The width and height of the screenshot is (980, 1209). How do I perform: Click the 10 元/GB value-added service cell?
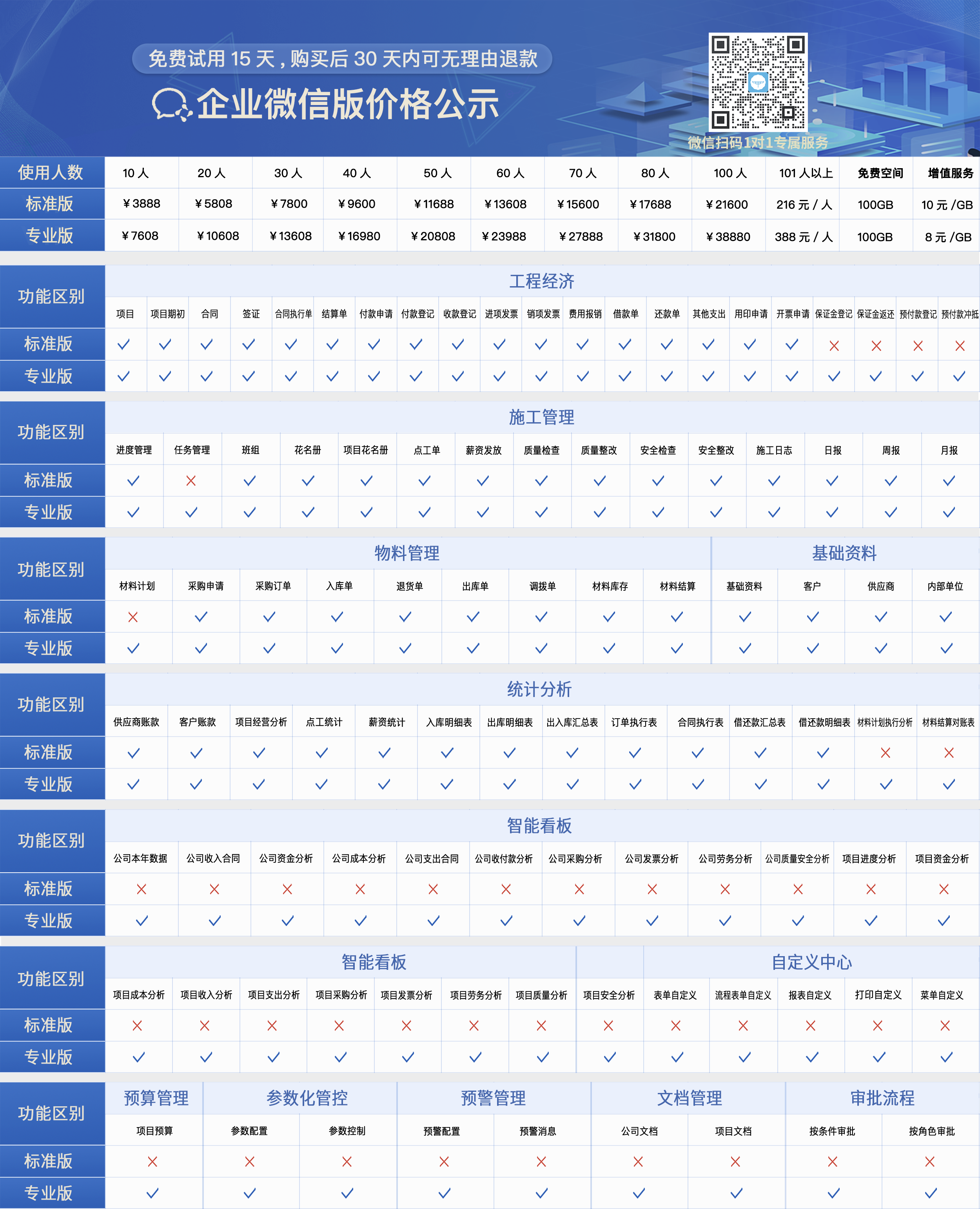click(x=947, y=205)
